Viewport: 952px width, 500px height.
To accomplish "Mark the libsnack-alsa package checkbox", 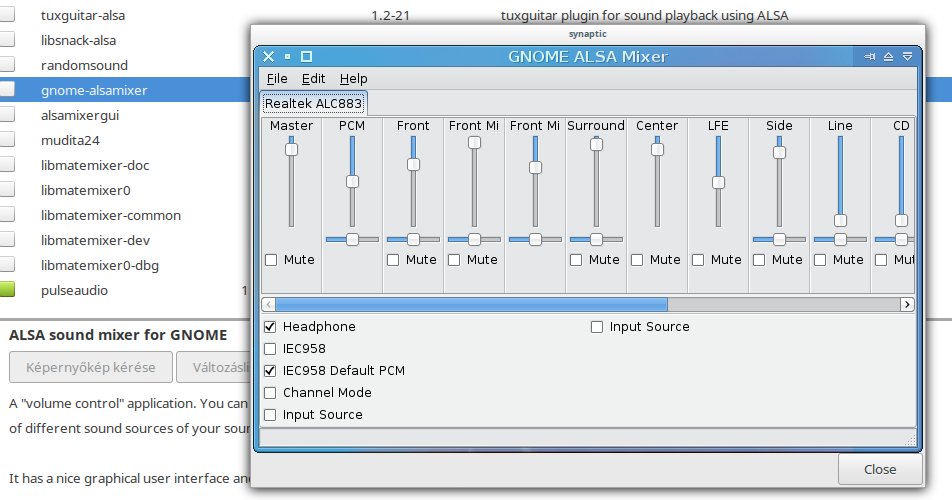I will (7, 40).
